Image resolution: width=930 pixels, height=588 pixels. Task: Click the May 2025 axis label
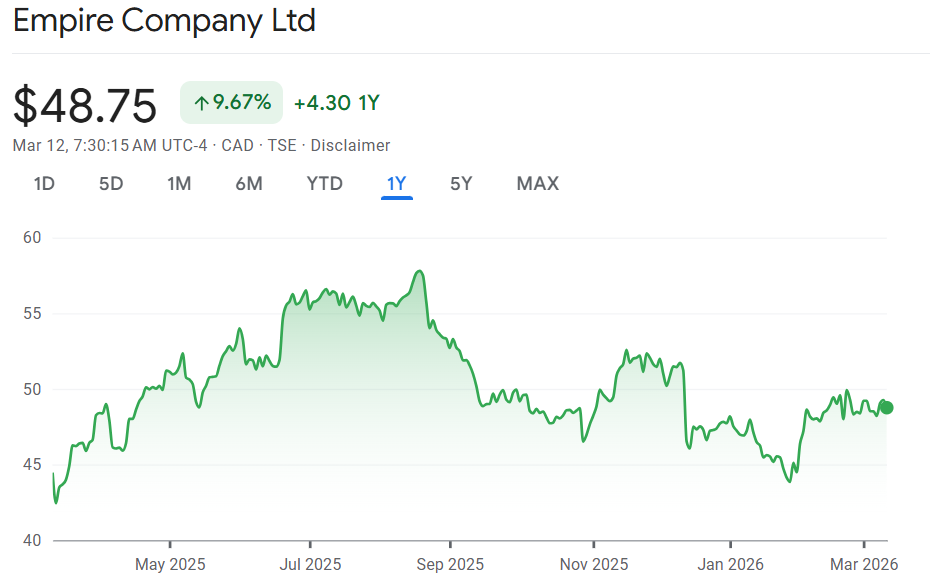click(170, 565)
